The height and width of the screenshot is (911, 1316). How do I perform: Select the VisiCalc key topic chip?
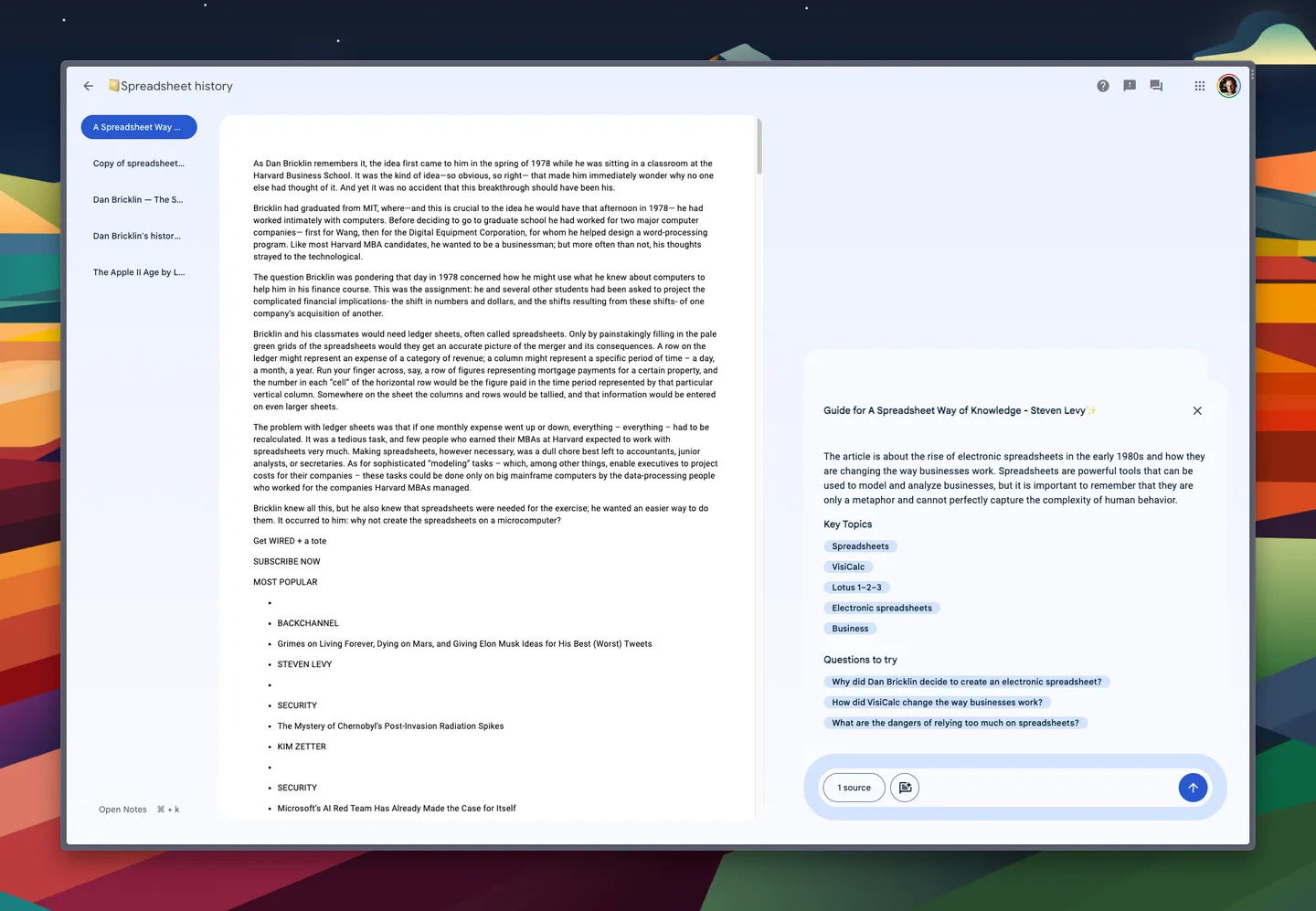(848, 567)
